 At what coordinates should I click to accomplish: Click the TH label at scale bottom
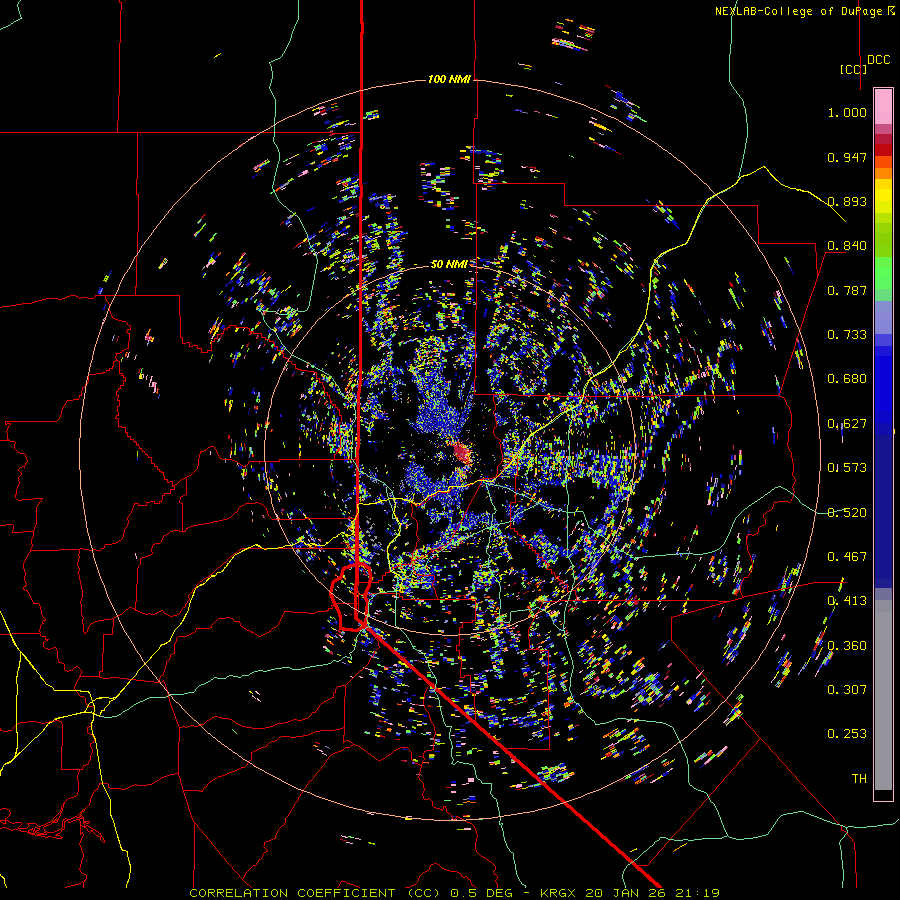(859, 779)
